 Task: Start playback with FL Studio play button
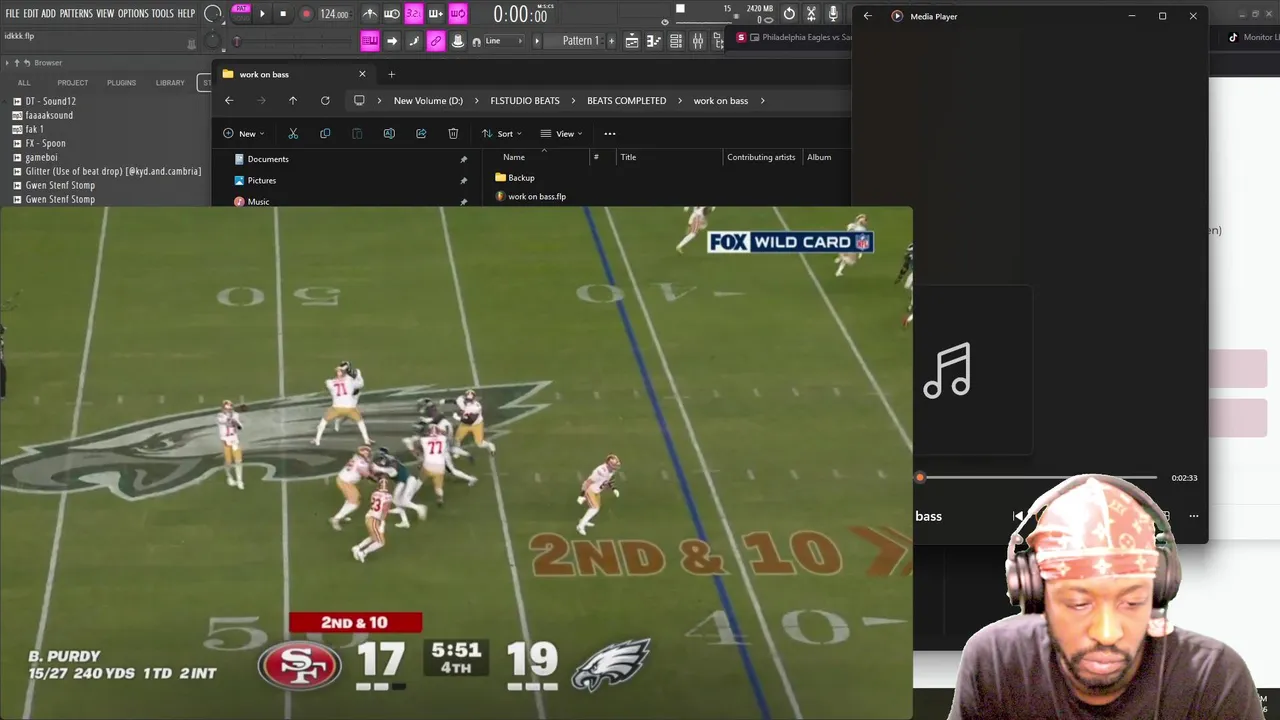[x=262, y=14]
